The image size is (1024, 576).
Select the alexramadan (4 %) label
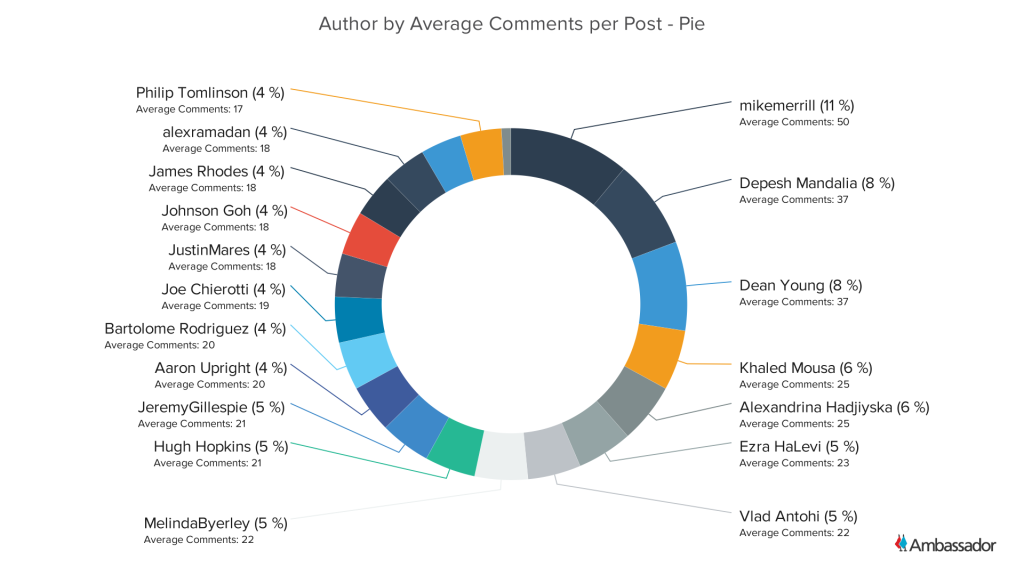[224, 131]
